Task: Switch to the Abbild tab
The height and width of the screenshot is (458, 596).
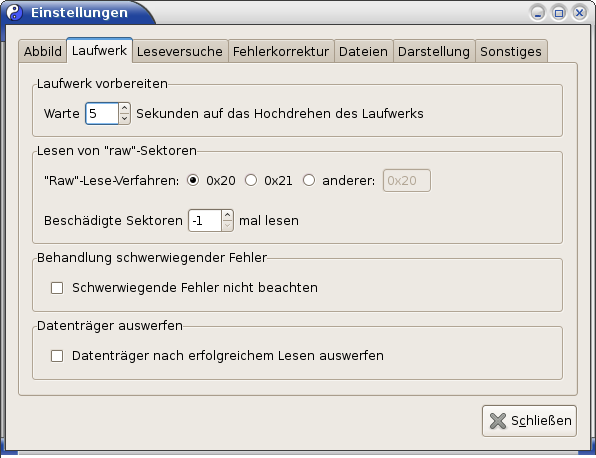Action: tap(43, 51)
